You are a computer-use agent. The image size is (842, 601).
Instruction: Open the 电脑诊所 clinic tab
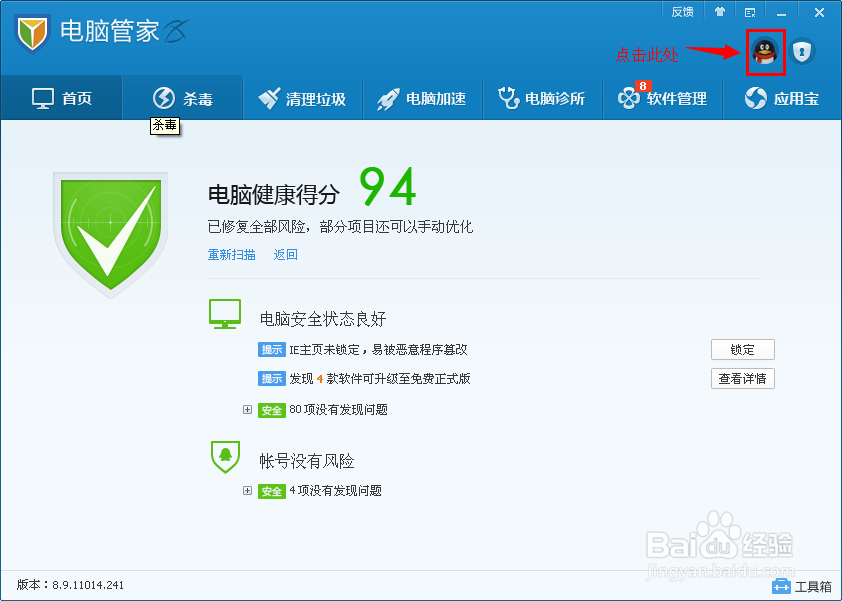[x=542, y=98]
